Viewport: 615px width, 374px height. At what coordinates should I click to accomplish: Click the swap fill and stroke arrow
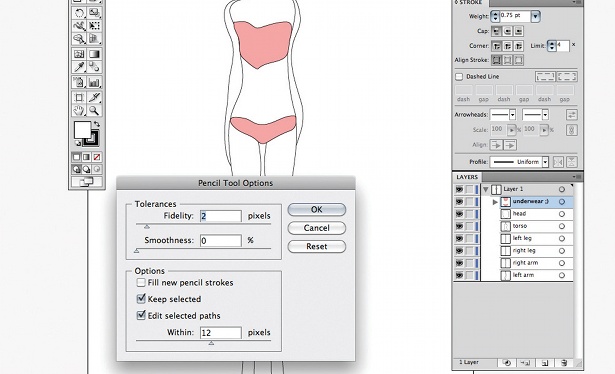tap(96, 124)
